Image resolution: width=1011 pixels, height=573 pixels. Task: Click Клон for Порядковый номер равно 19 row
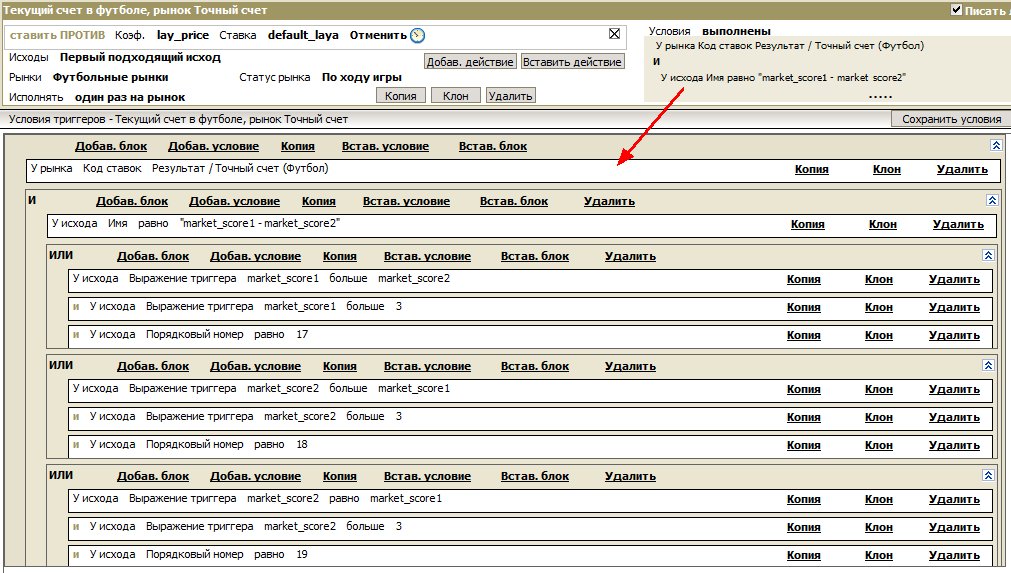point(879,556)
